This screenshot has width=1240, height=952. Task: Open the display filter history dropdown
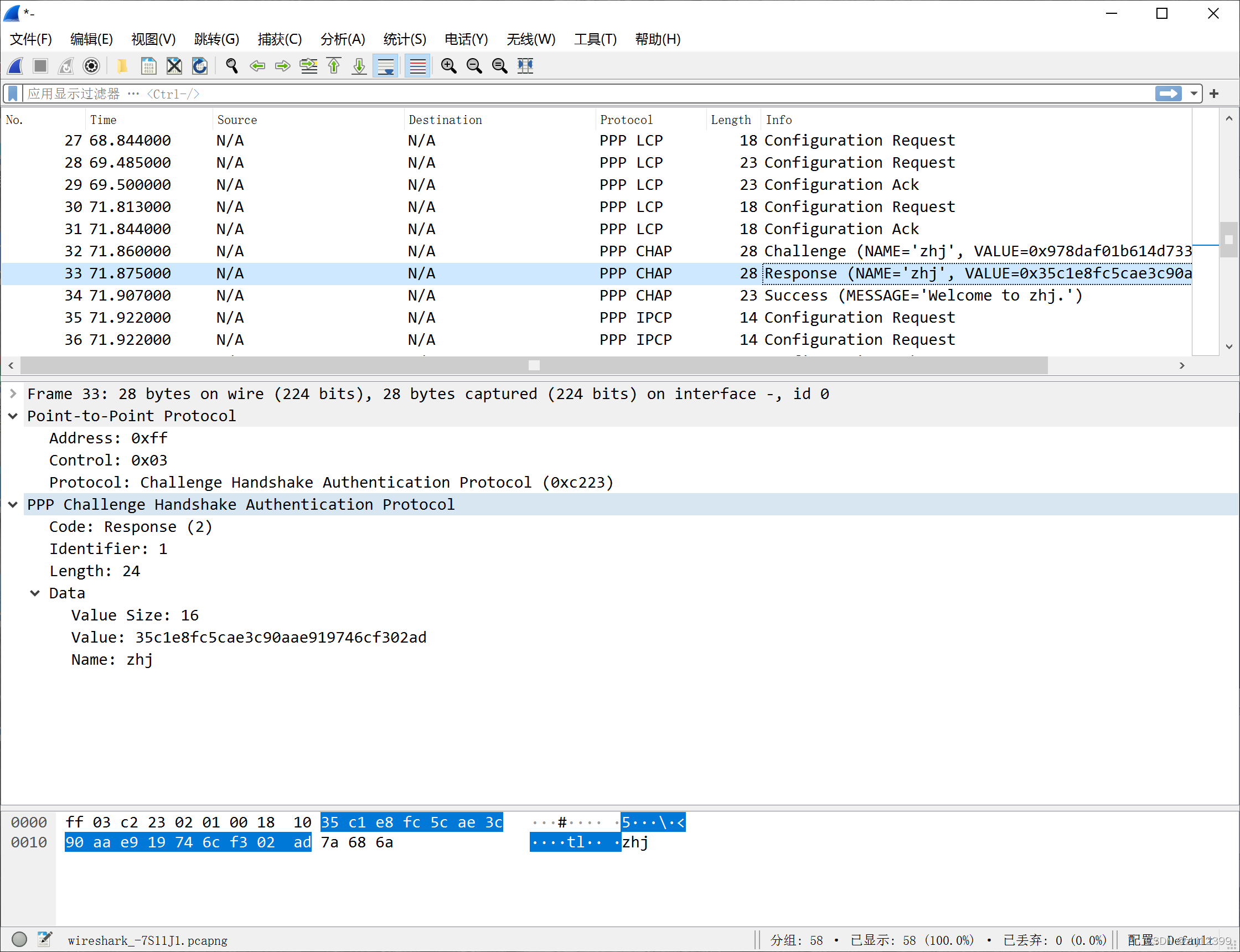(x=1193, y=94)
